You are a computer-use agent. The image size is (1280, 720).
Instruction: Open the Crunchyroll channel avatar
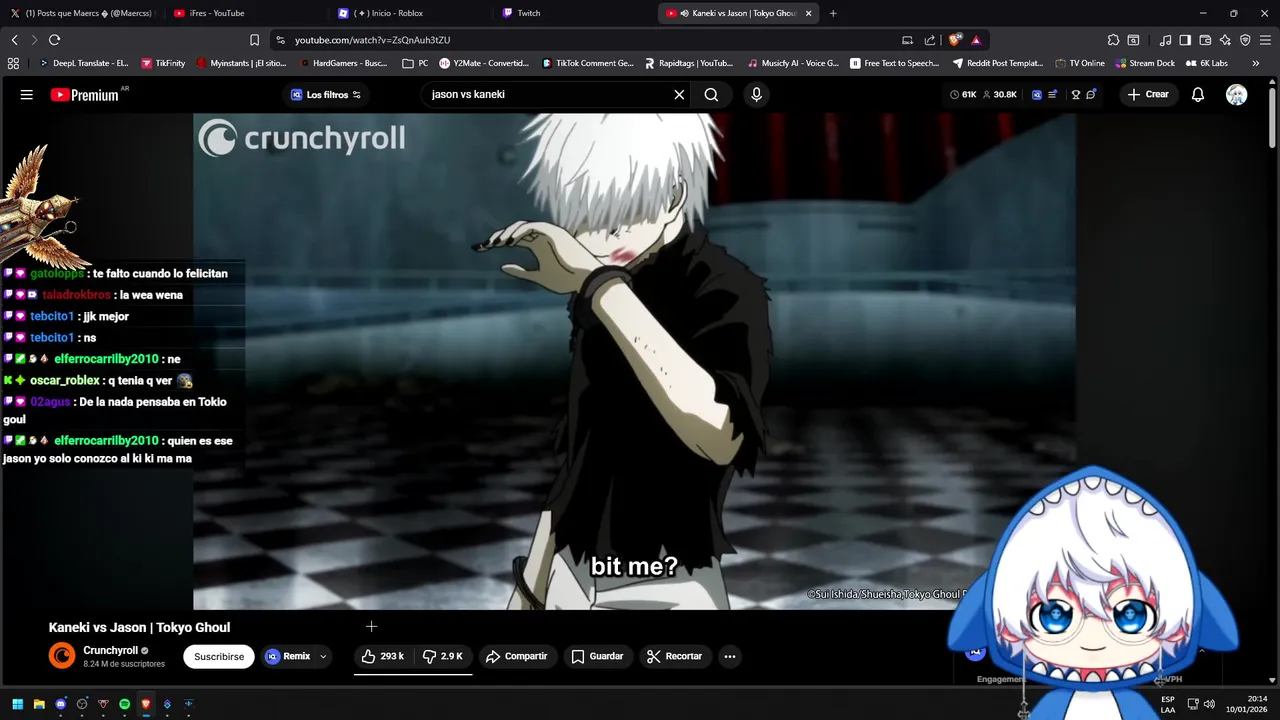[x=62, y=657]
